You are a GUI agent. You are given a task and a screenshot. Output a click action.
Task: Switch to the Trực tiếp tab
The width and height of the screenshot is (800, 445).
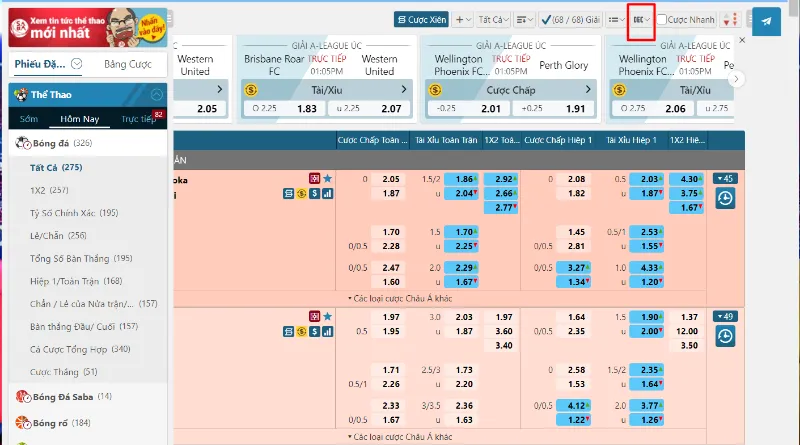tap(138, 119)
